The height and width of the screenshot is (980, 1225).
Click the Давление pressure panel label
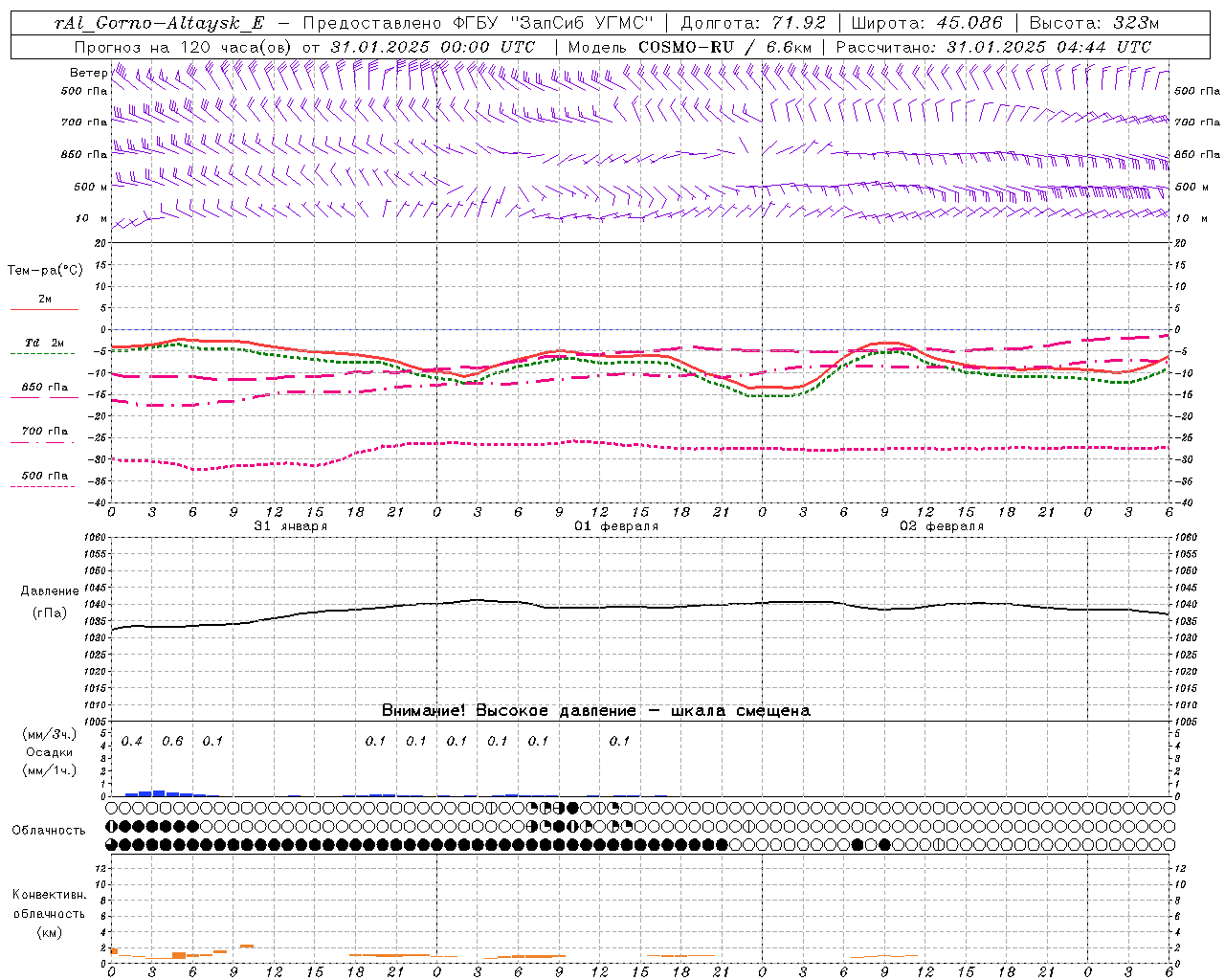pos(50,591)
